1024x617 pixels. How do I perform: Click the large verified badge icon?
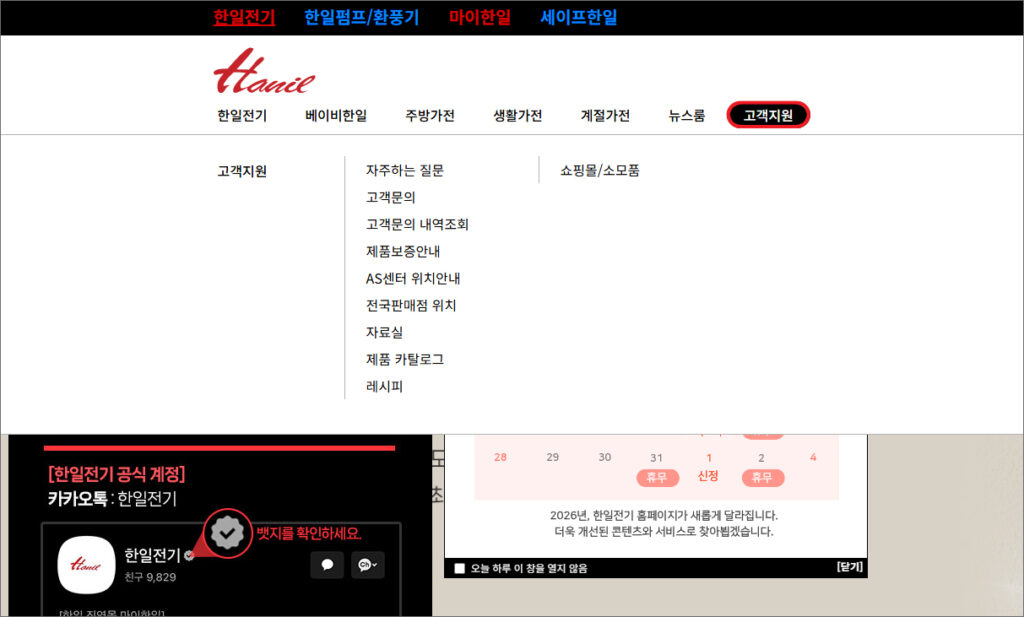pyautogui.click(x=229, y=534)
